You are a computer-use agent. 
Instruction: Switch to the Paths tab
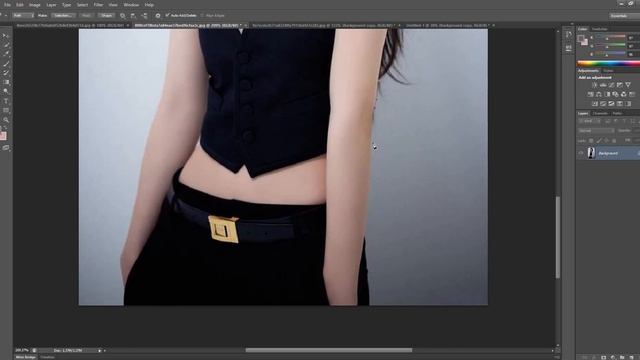pos(617,113)
